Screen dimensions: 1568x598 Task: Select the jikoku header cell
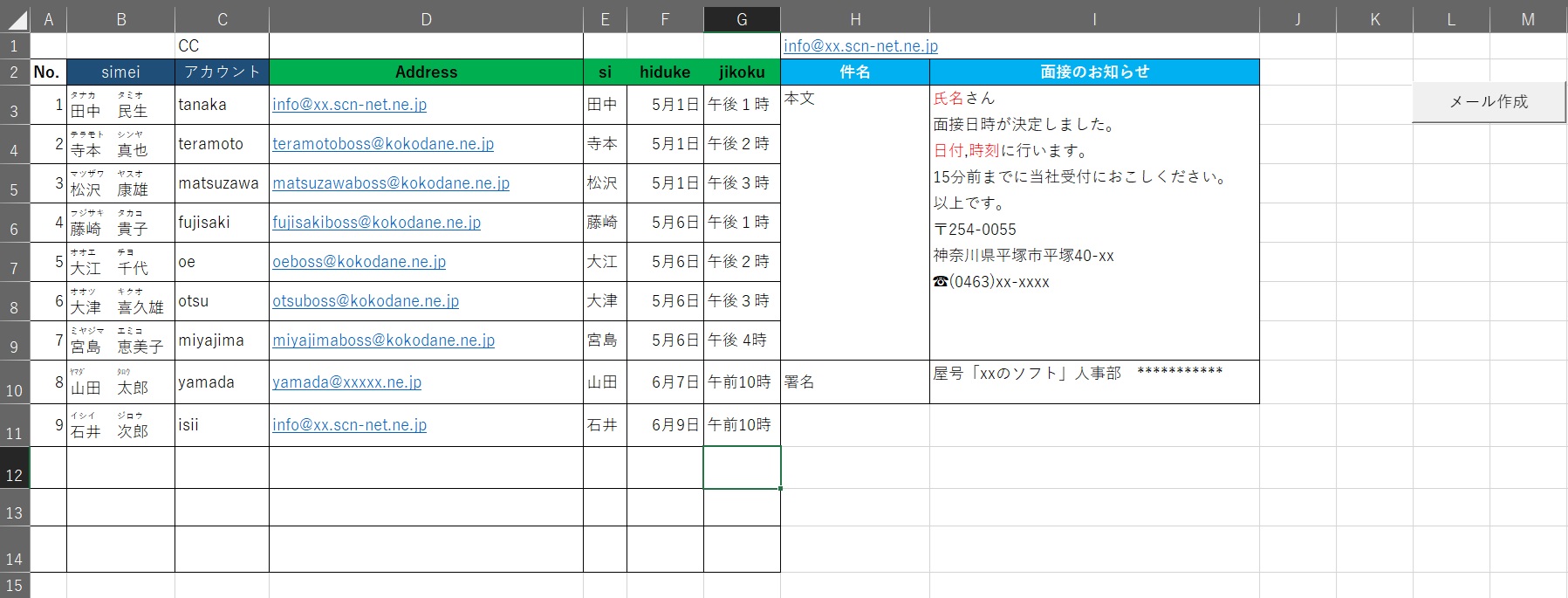click(x=742, y=72)
